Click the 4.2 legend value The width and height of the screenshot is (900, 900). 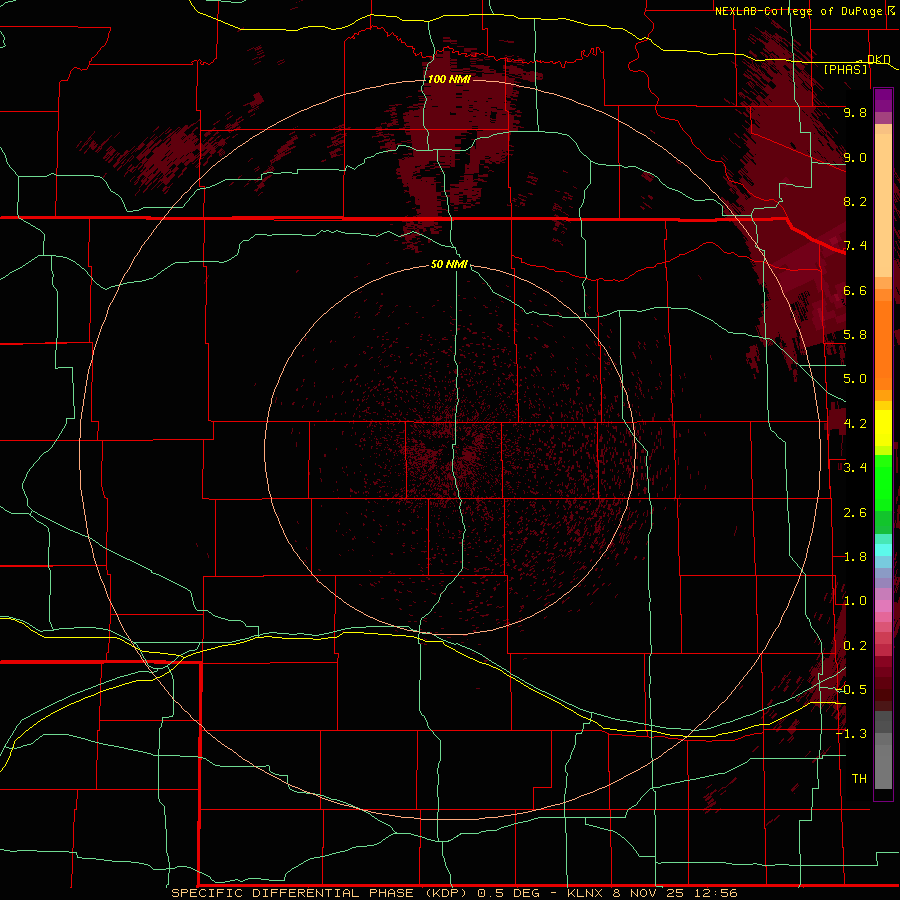tap(855, 424)
